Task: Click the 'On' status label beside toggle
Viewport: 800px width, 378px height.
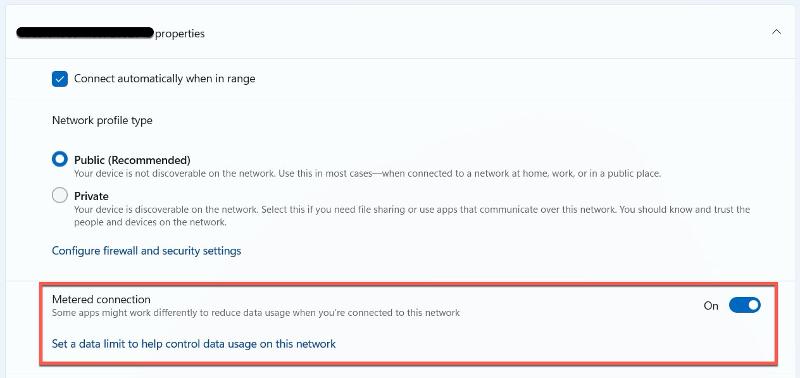Action: [711, 306]
